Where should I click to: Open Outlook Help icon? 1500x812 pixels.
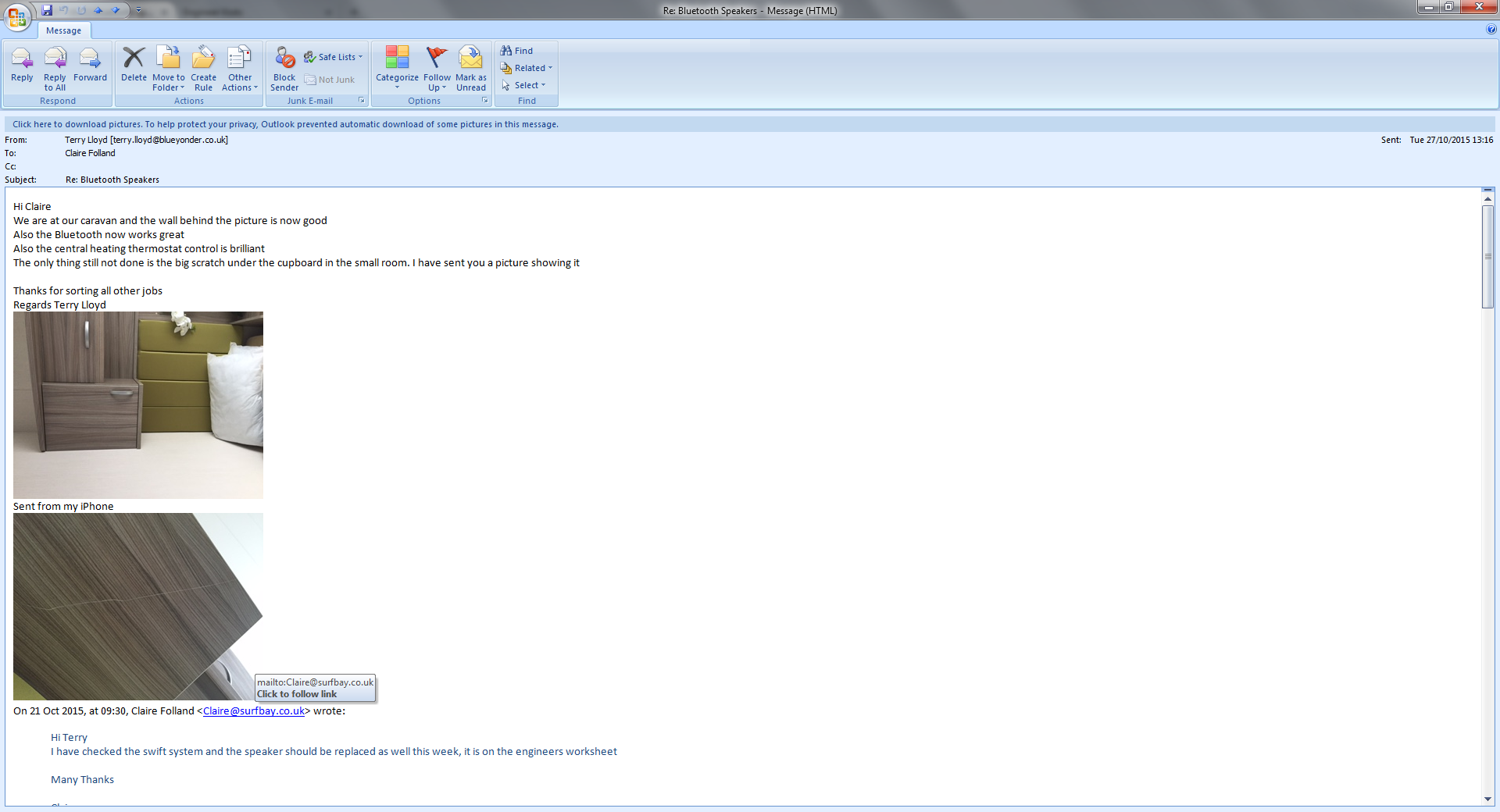coord(1491,30)
